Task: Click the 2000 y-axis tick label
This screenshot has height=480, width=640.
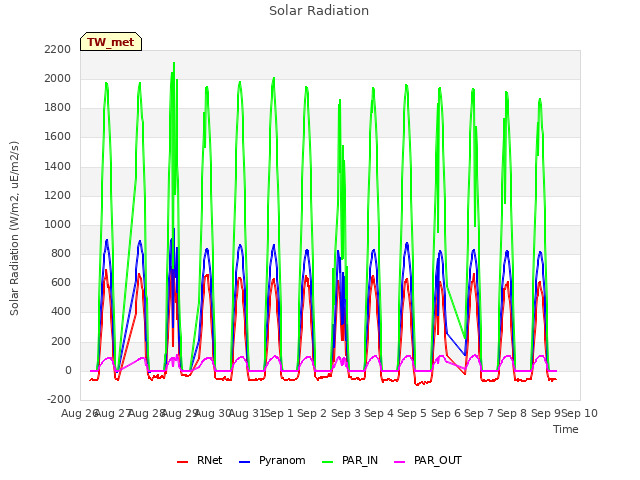Action: pos(58,78)
